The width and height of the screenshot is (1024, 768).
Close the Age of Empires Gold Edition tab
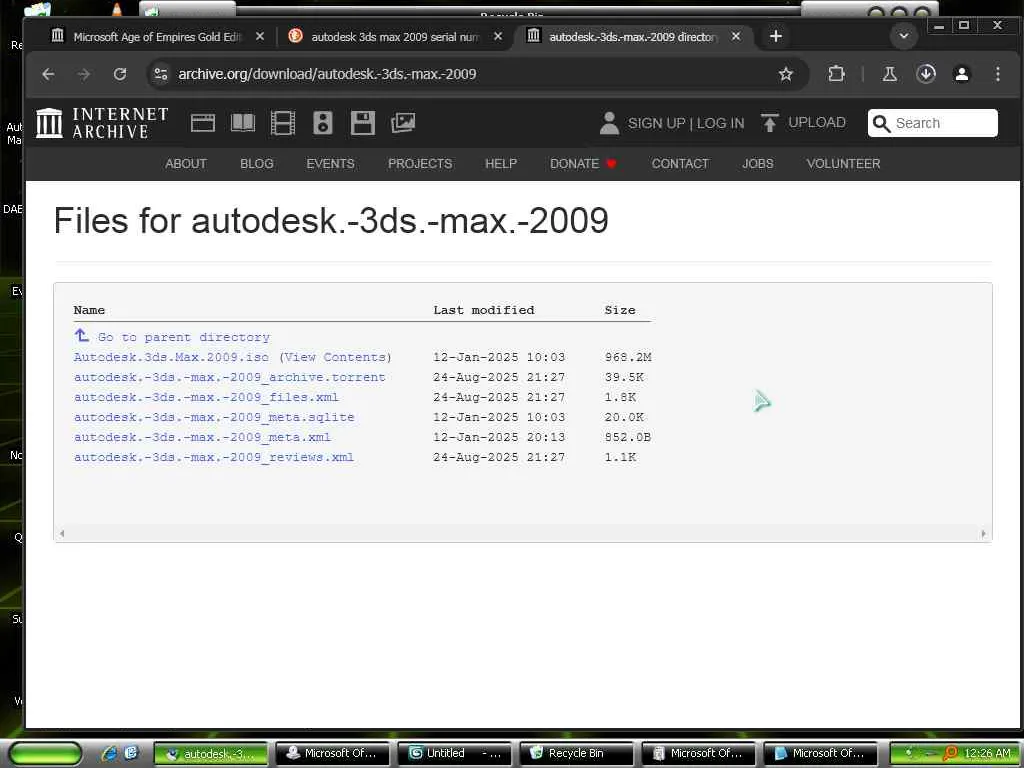click(260, 37)
